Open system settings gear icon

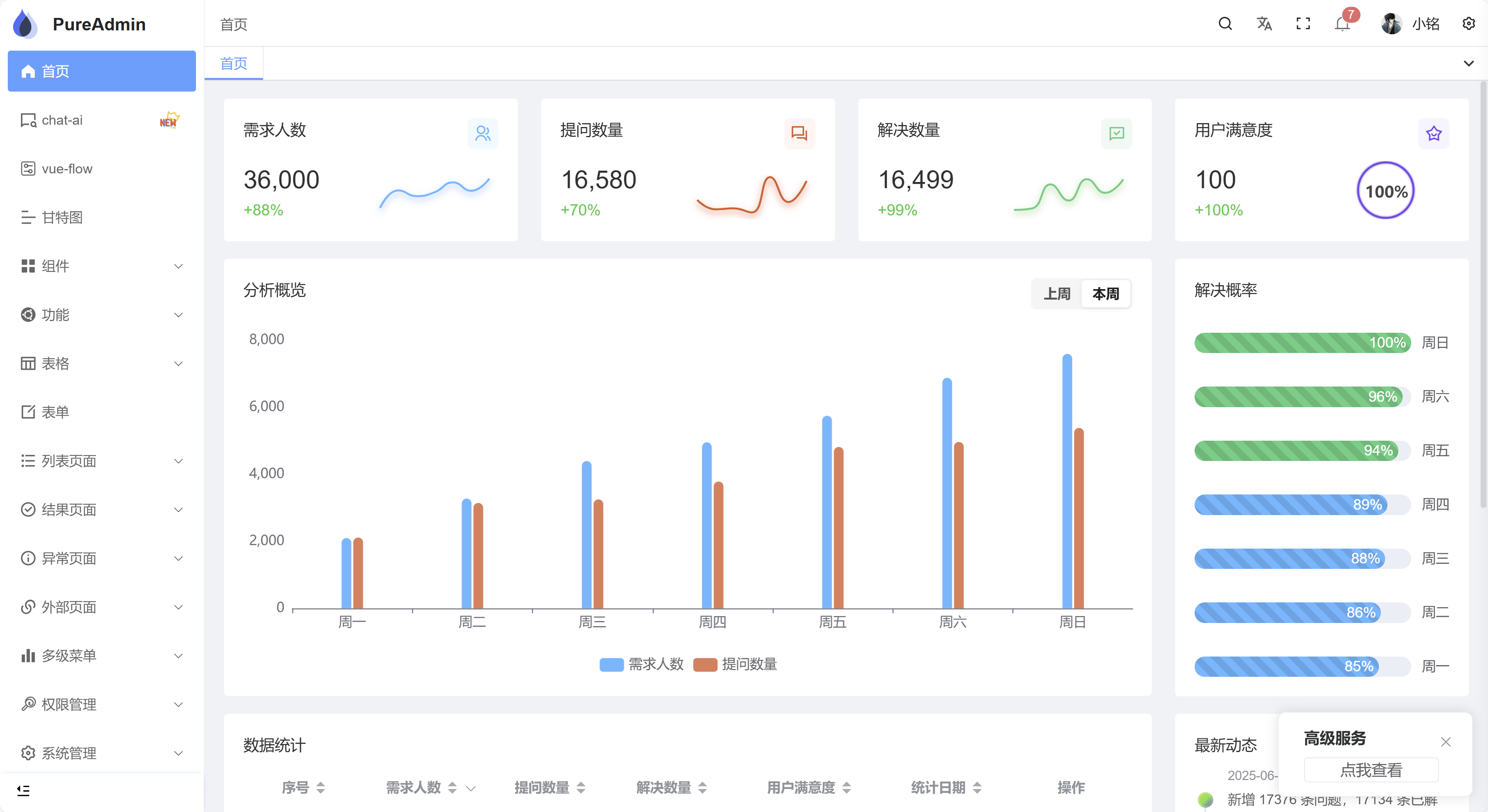coord(1469,24)
